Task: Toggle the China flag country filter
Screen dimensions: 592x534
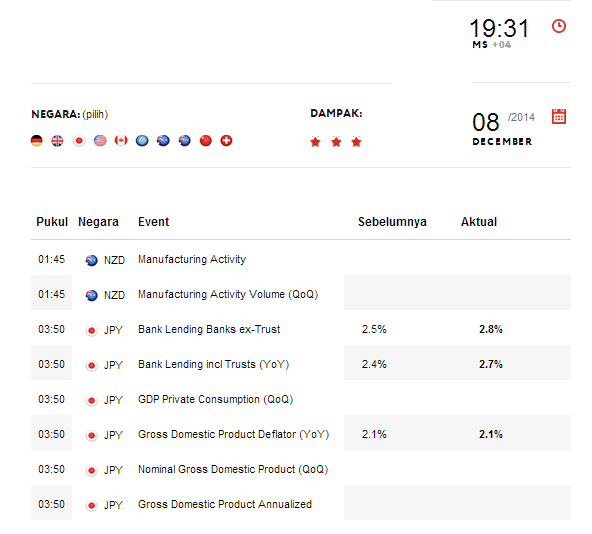Action: point(206,140)
